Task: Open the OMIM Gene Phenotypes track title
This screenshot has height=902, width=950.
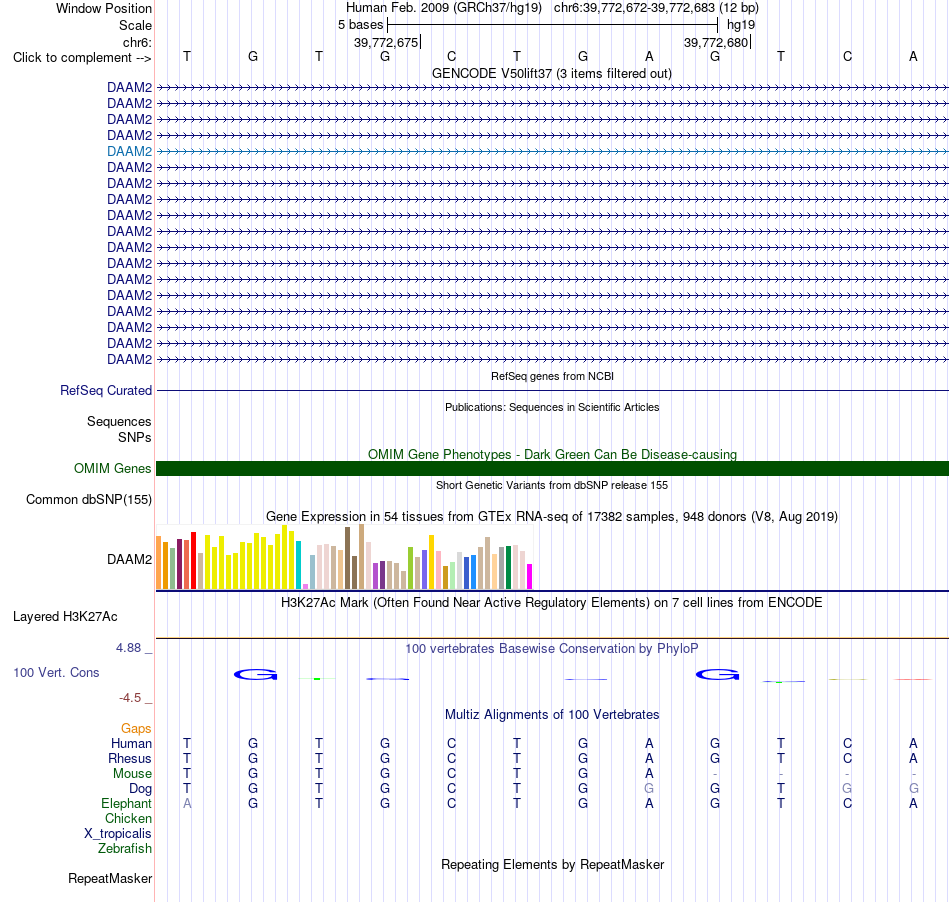Action: click(552, 454)
